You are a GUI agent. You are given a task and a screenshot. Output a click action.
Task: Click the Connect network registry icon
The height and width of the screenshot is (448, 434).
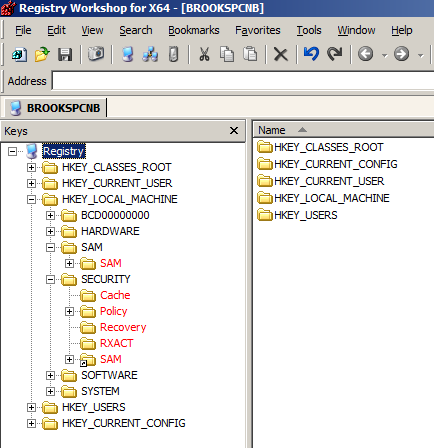pyautogui.click(x=150, y=54)
